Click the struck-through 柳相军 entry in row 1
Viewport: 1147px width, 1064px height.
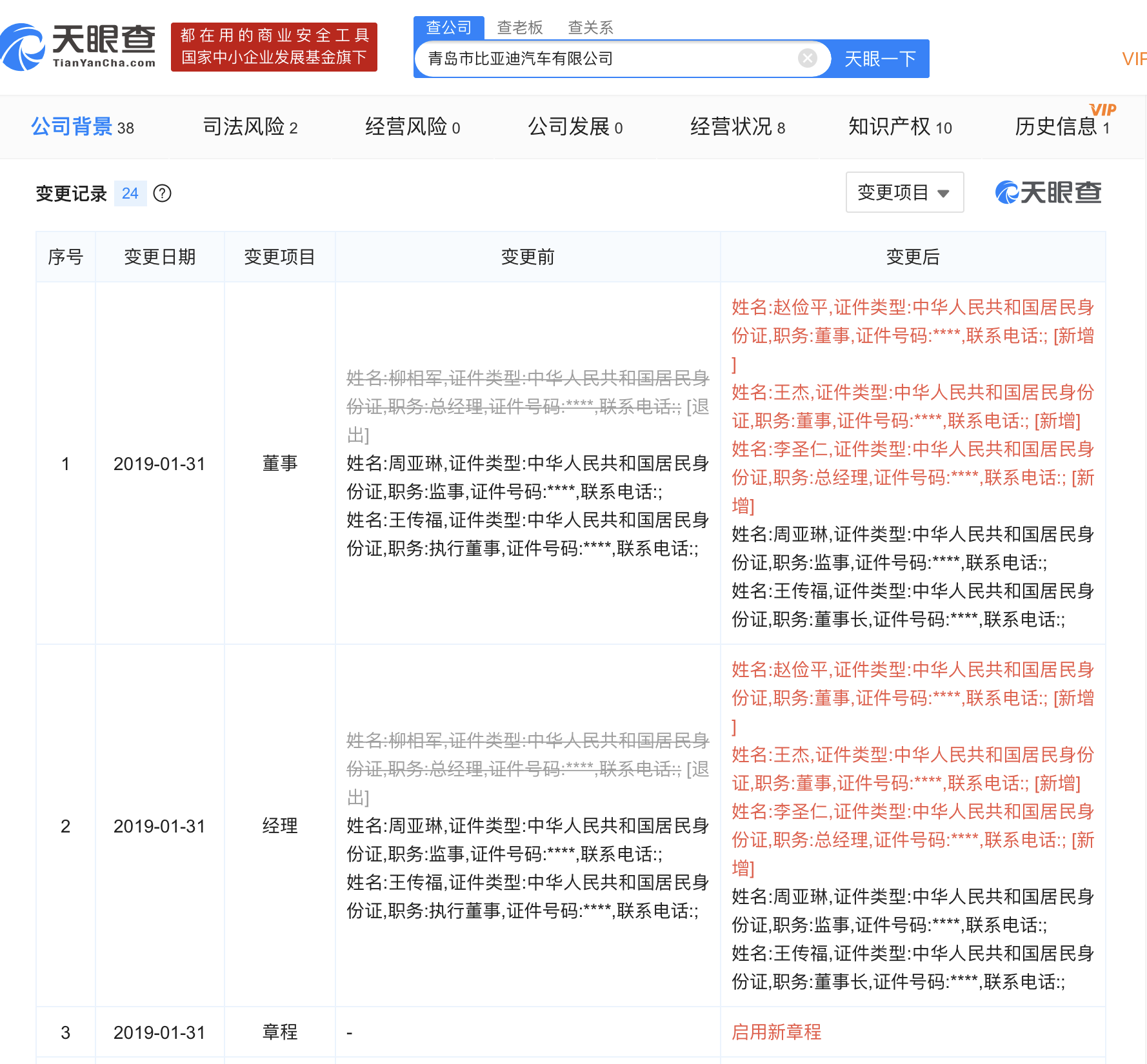(528, 406)
